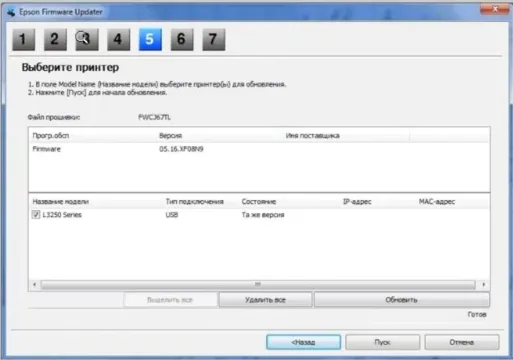This screenshot has width=513, height=360.
Task: Click Epson Firmware Updater title icon
Action: [x=11, y=12]
